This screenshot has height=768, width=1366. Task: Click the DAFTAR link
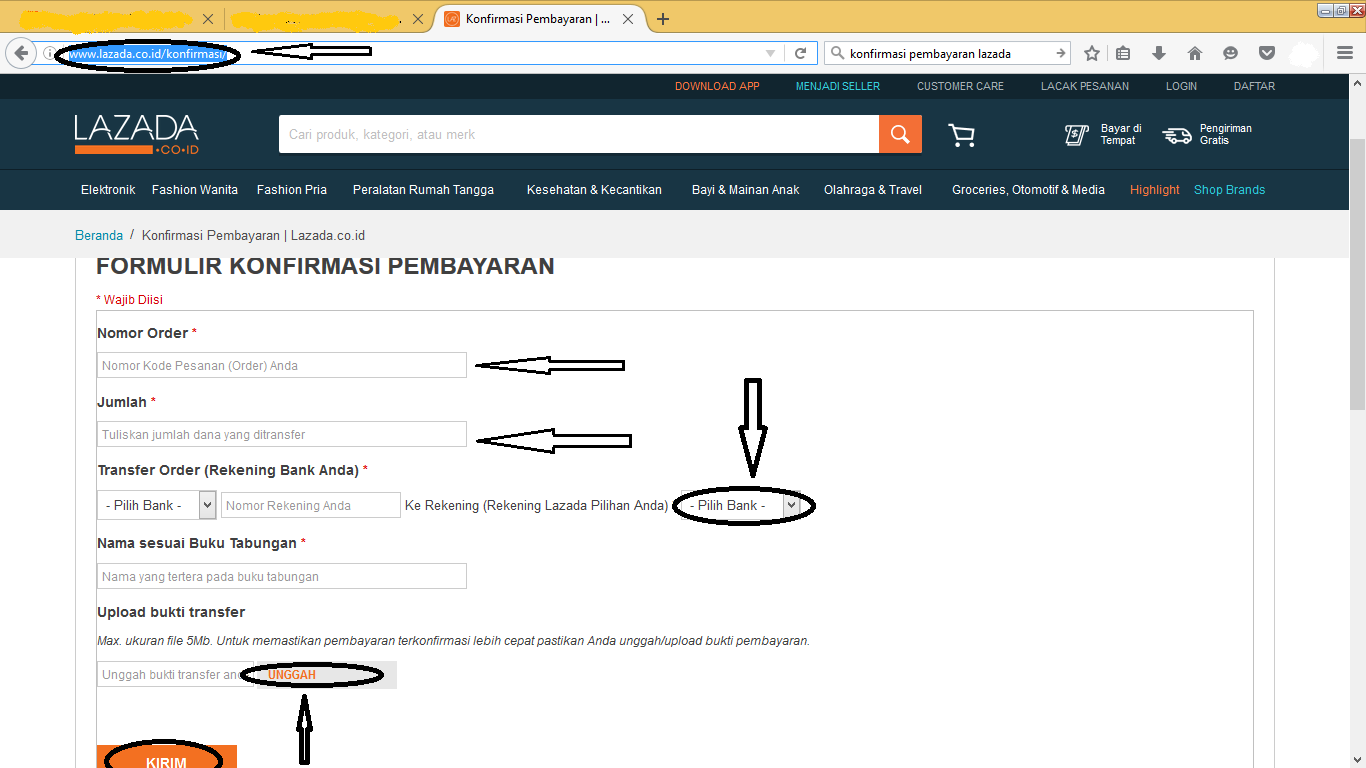point(1254,86)
